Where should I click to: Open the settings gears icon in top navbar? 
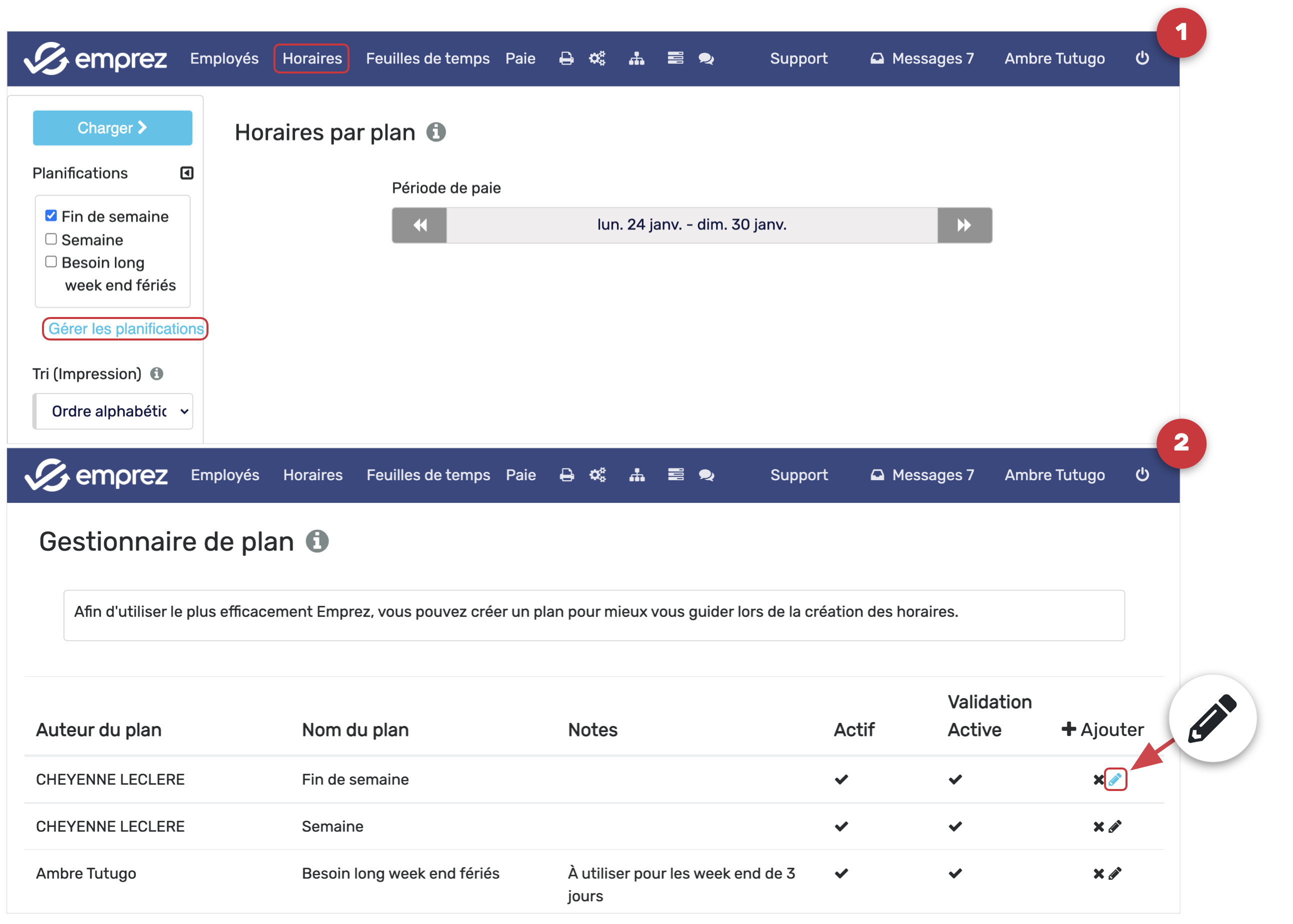tap(596, 58)
